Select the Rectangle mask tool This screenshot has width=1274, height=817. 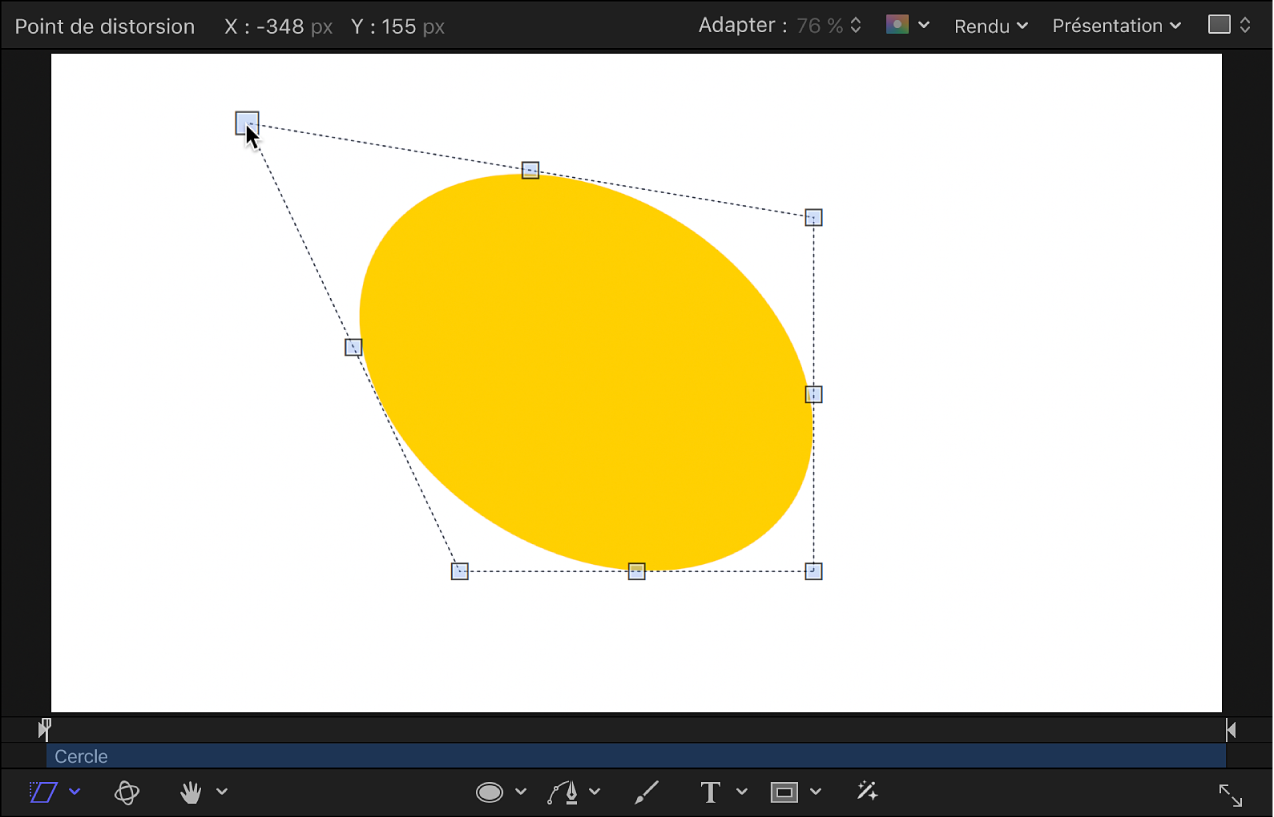[784, 792]
